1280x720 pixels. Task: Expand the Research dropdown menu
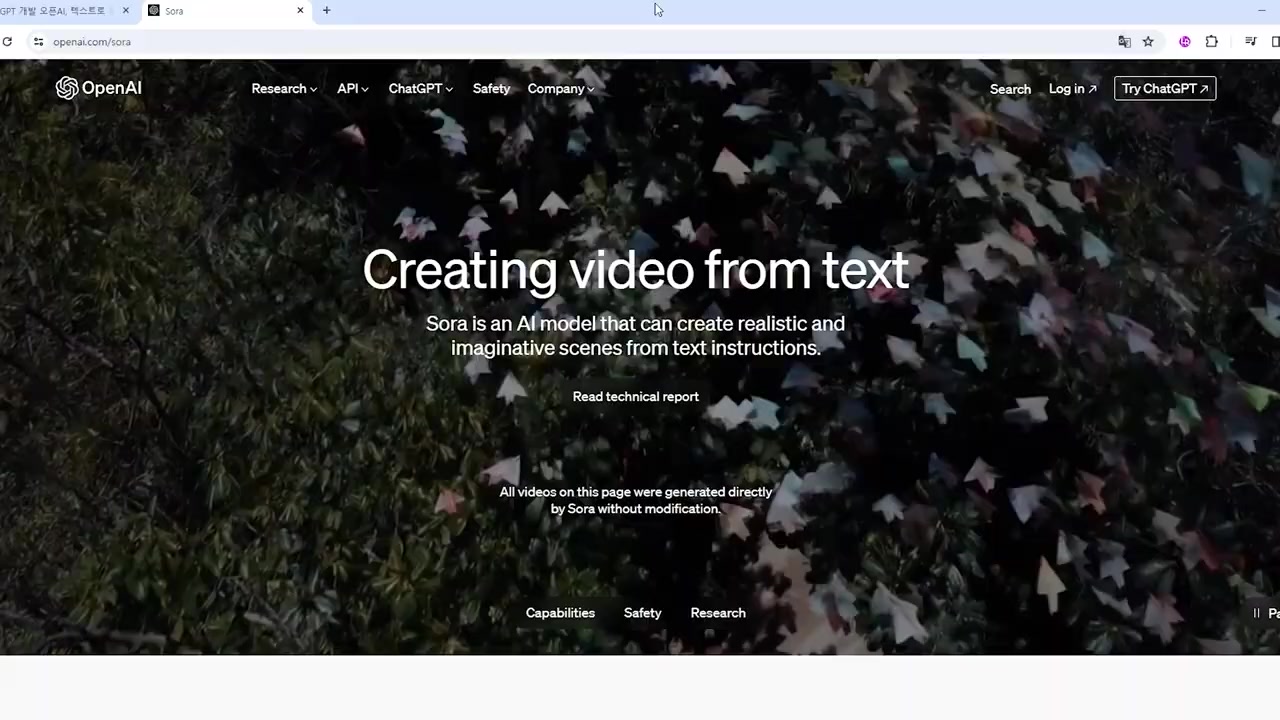284,88
